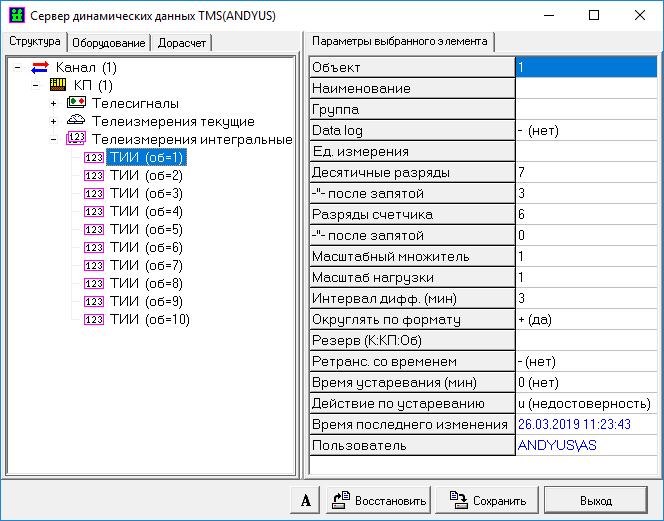Collapse the Канал (1) tree node
The height and width of the screenshot is (521, 664).
pos(18,68)
